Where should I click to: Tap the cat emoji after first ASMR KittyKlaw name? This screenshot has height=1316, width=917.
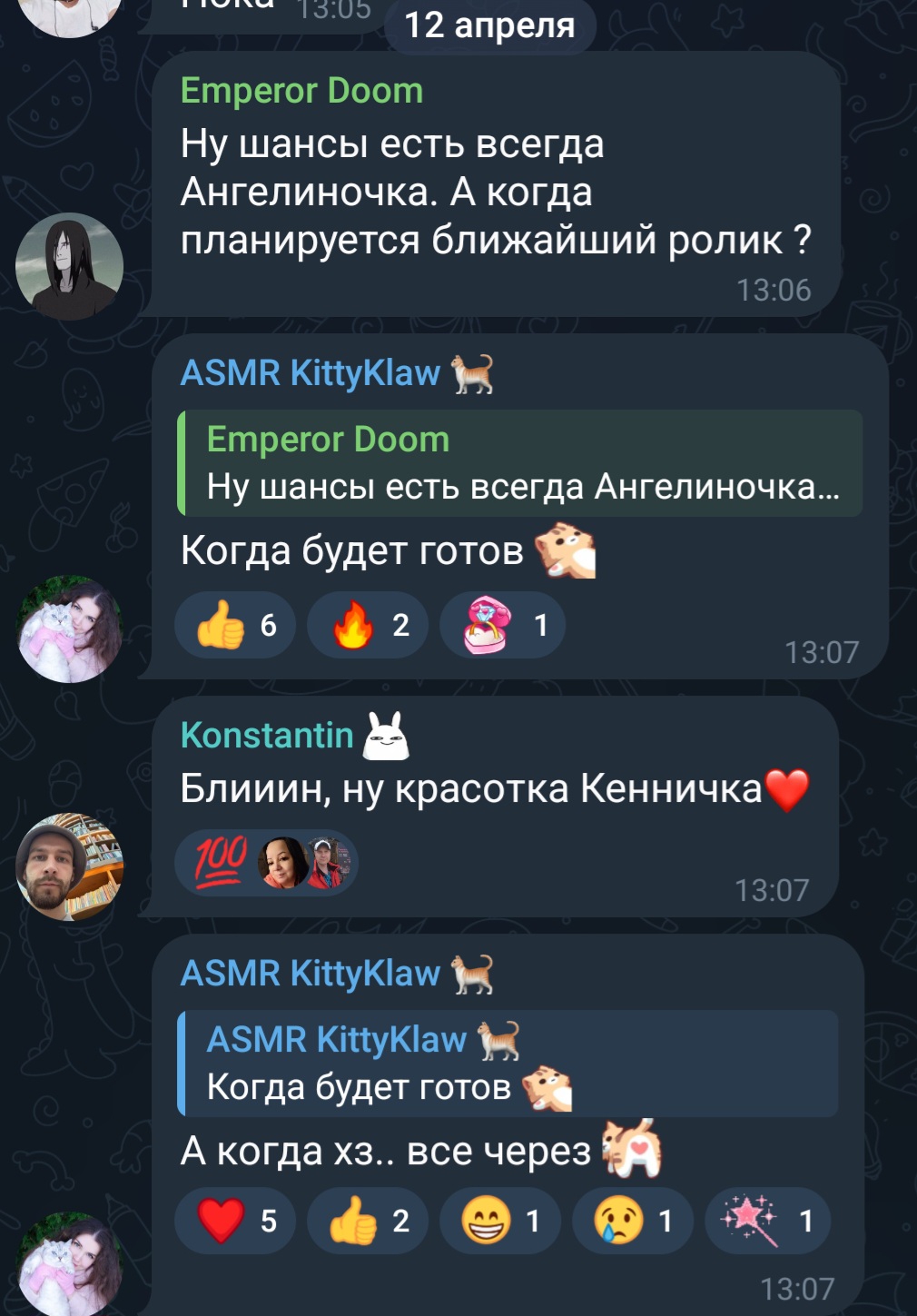[x=474, y=373]
